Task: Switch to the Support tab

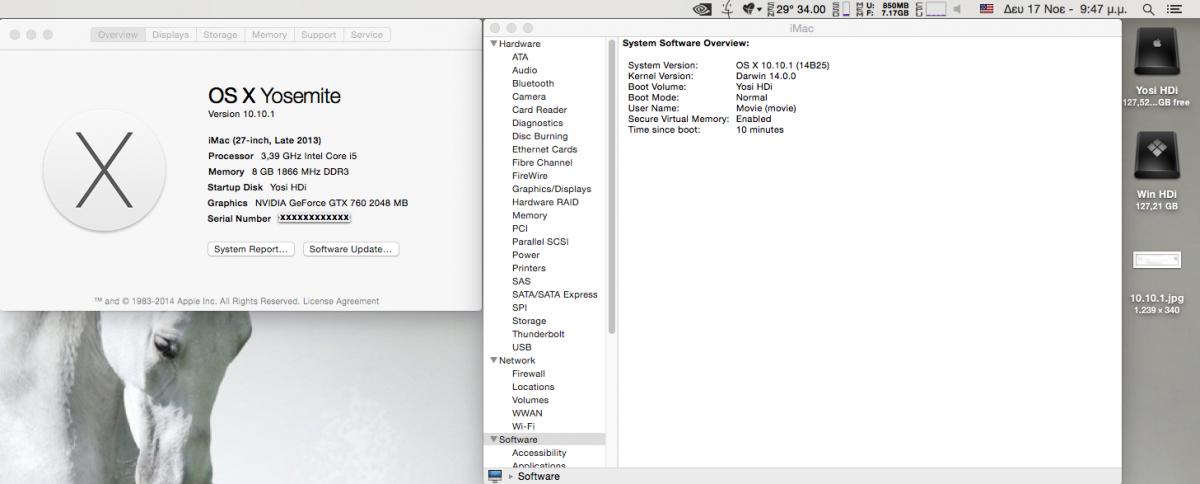Action: [x=318, y=35]
